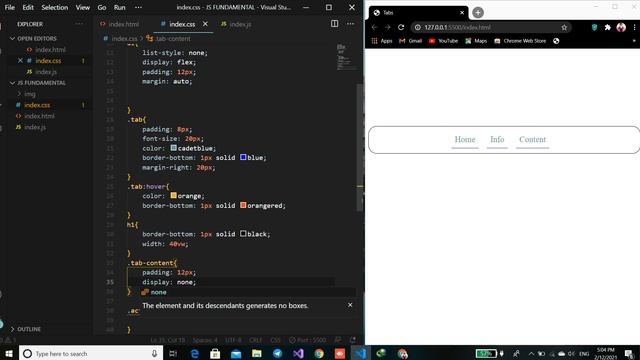Open the Edit menu
Viewport: 640px width, 360px height.
click(x=28, y=7)
